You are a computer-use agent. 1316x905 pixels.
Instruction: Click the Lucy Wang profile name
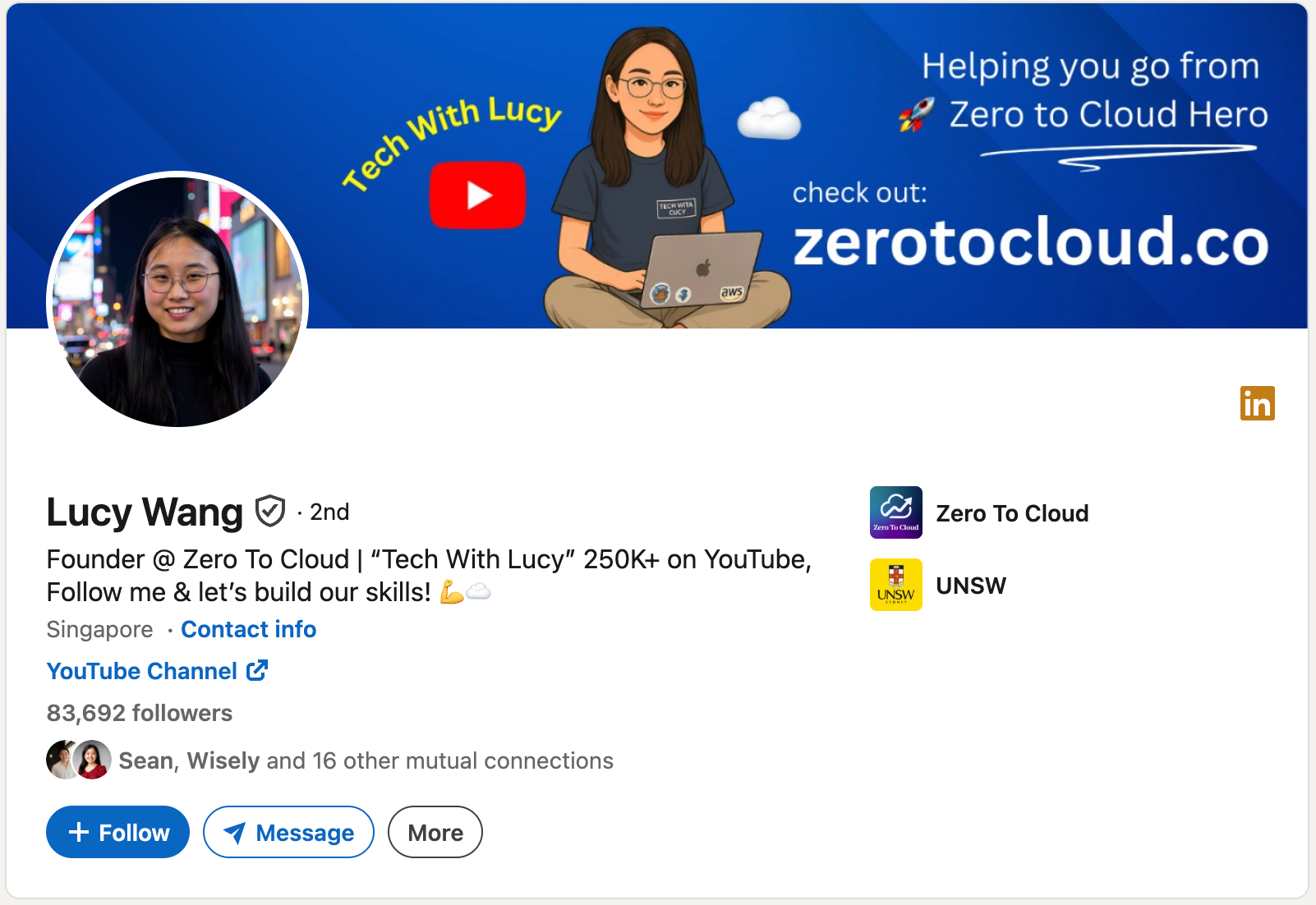coord(145,512)
